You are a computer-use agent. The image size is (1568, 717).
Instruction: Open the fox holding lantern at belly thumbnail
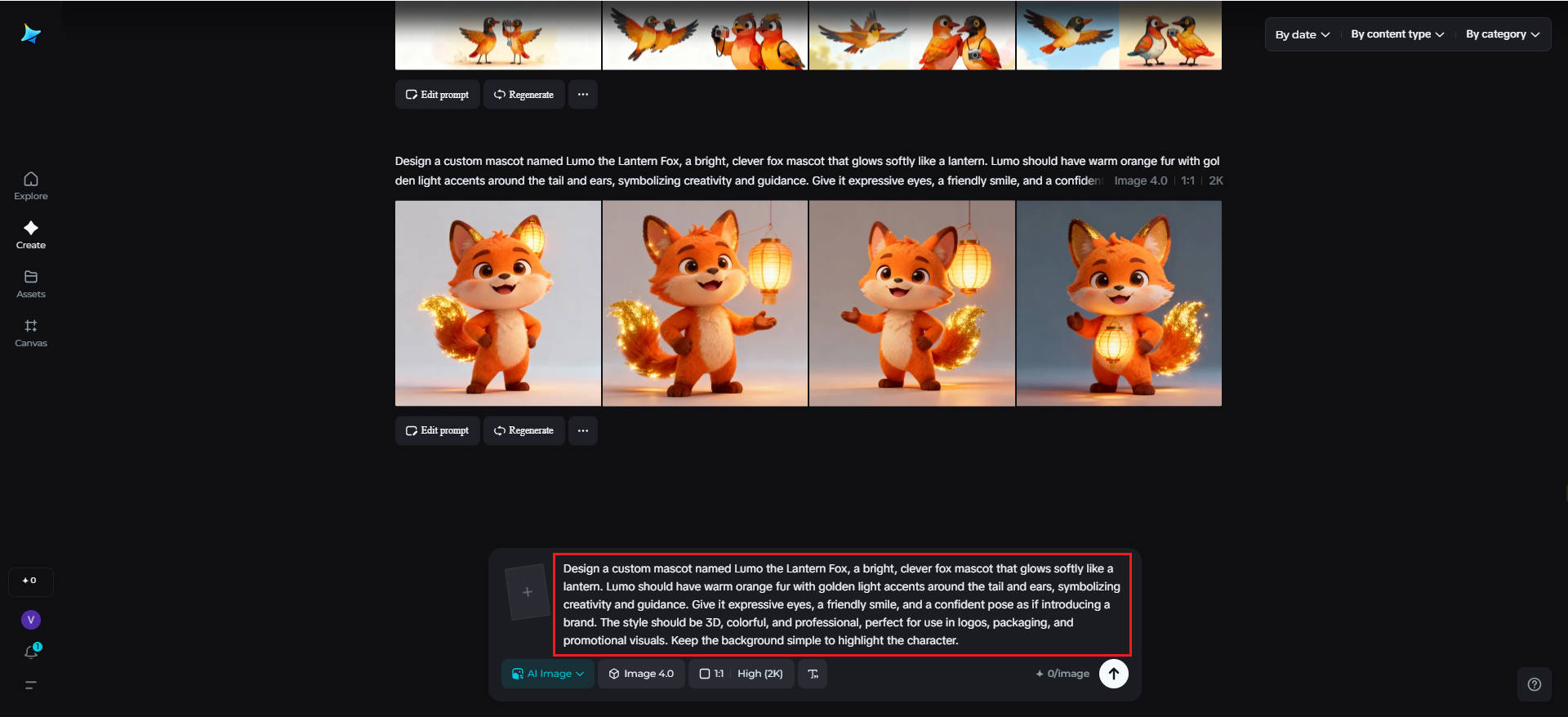(x=1119, y=303)
